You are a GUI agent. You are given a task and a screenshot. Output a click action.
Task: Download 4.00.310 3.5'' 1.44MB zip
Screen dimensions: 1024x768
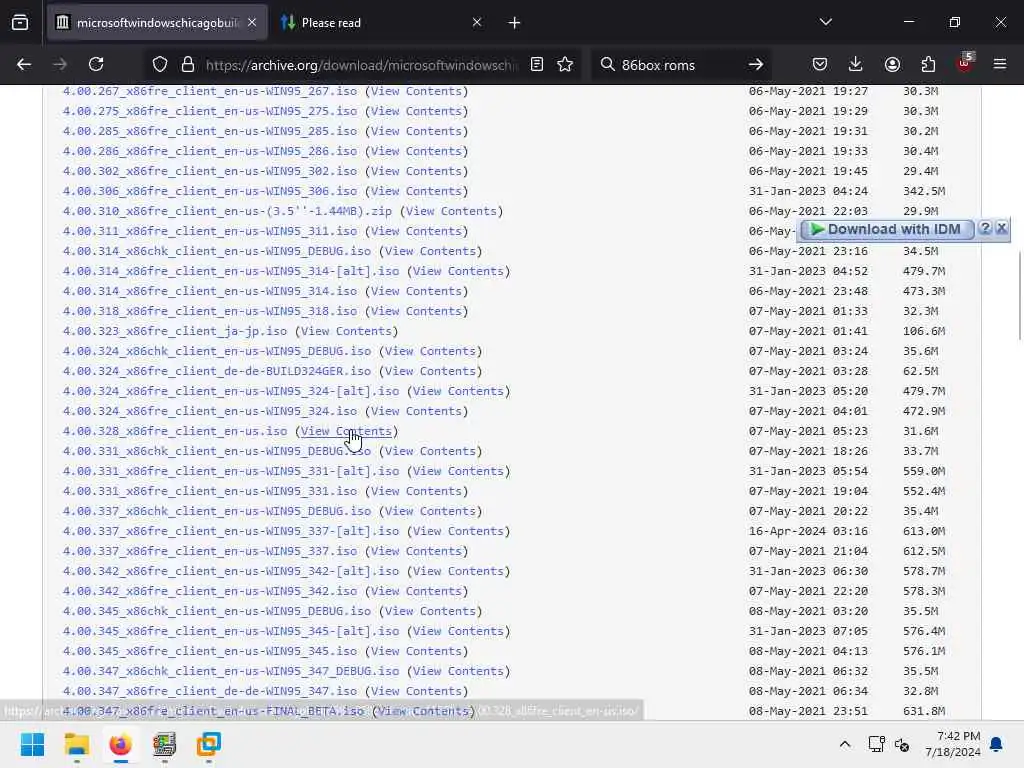pyautogui.click(x=227, y=211)
